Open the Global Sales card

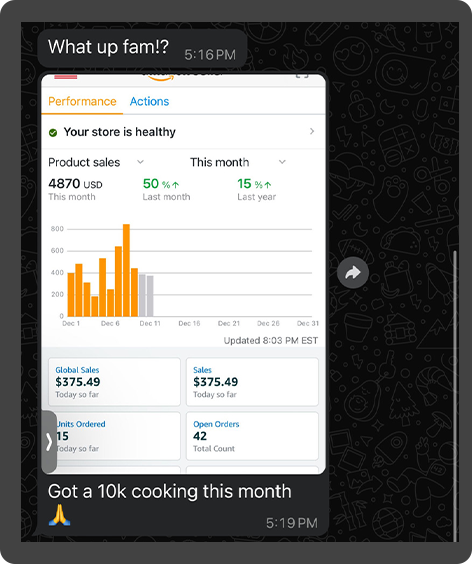[114, 382]
